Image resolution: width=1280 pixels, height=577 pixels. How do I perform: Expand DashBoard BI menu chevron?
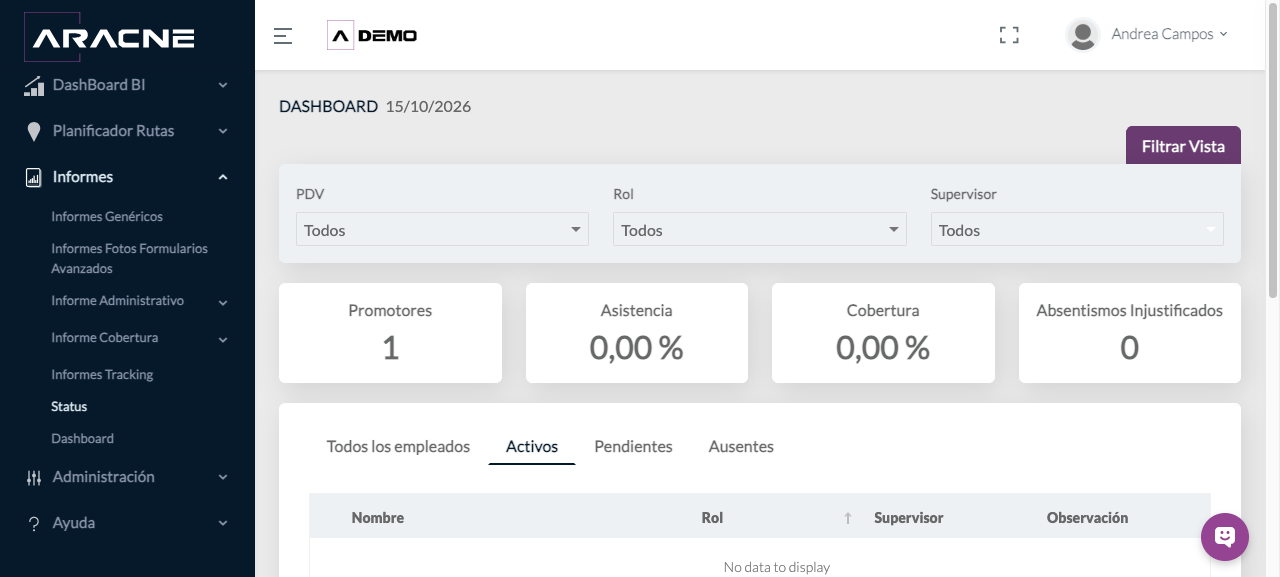point(223,85)
